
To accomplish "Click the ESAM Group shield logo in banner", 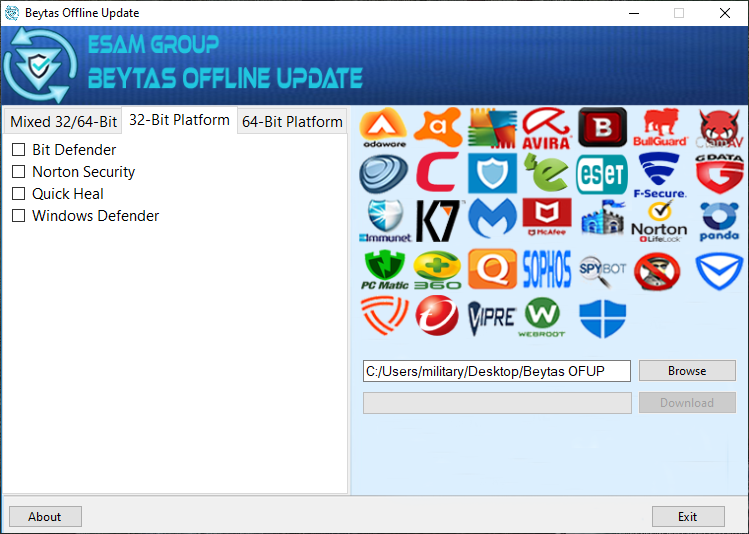I will tap(40, 65).
